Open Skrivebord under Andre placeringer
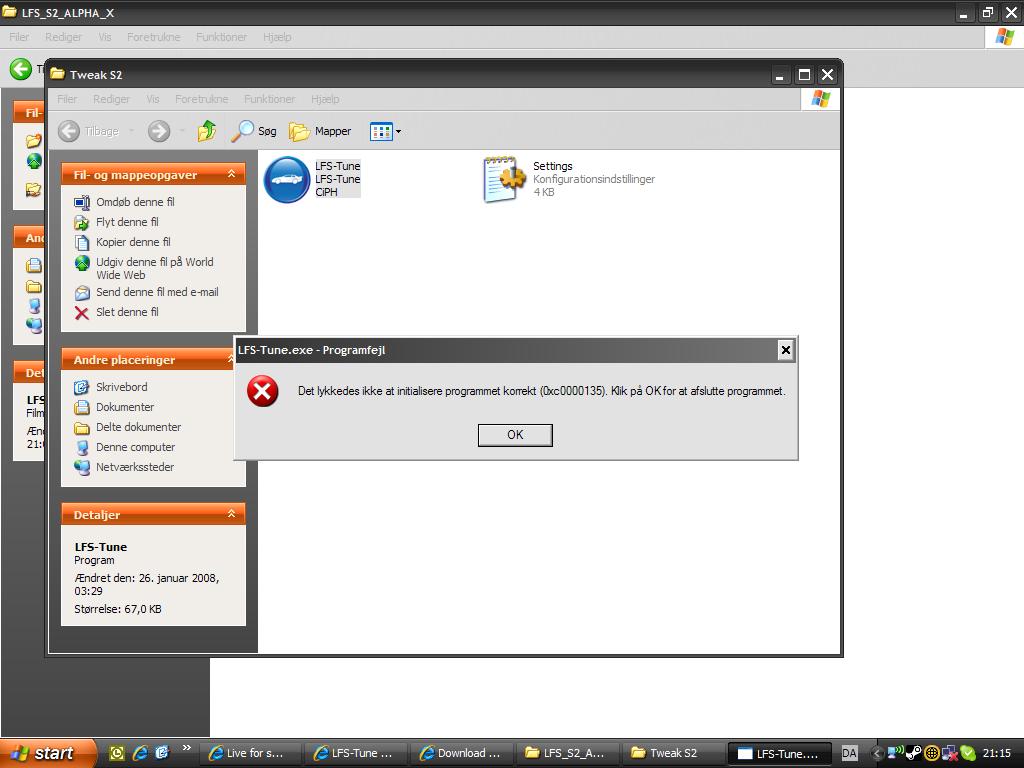Screen dimensions: 1024x768 (x=121, y=387)
